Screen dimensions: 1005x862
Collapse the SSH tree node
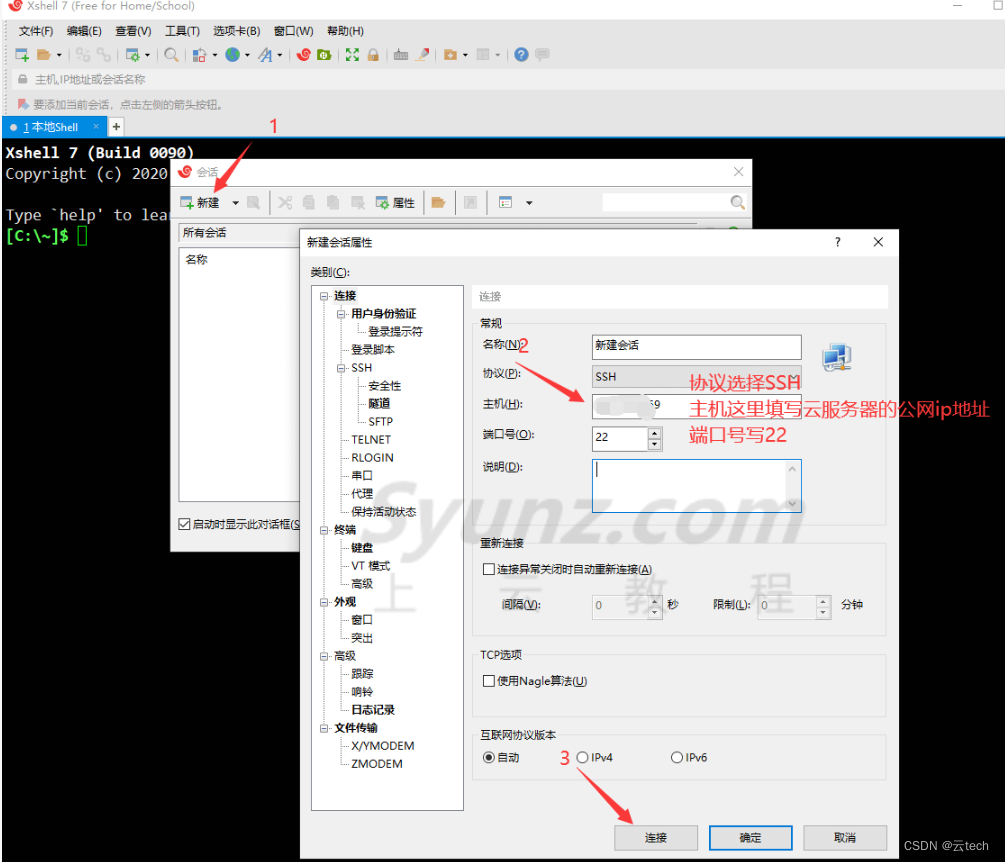click(341, 368)
